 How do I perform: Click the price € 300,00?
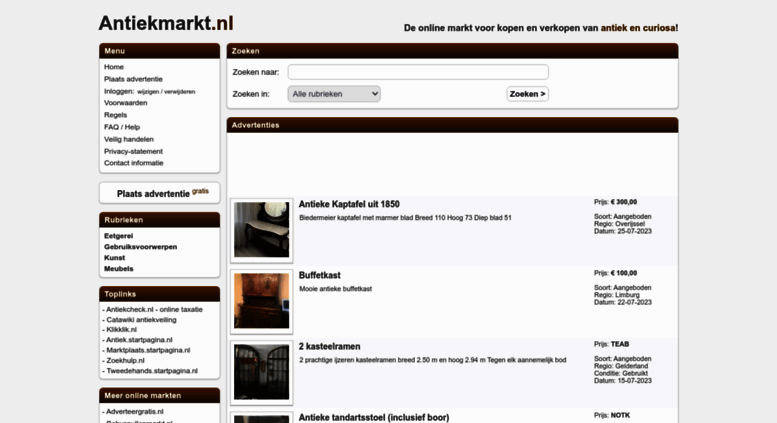[x=624, y=202]
